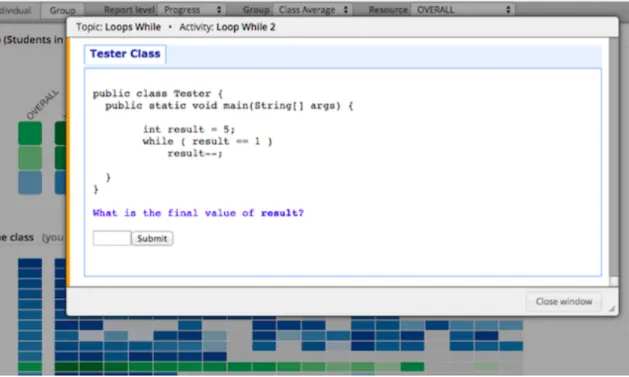Click the 'public static void main' line
The image size is (629, 377).
pos(229,105)
